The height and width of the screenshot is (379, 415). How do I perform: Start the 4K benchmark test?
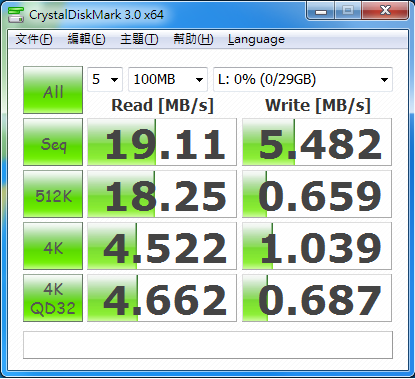[53, 246]
